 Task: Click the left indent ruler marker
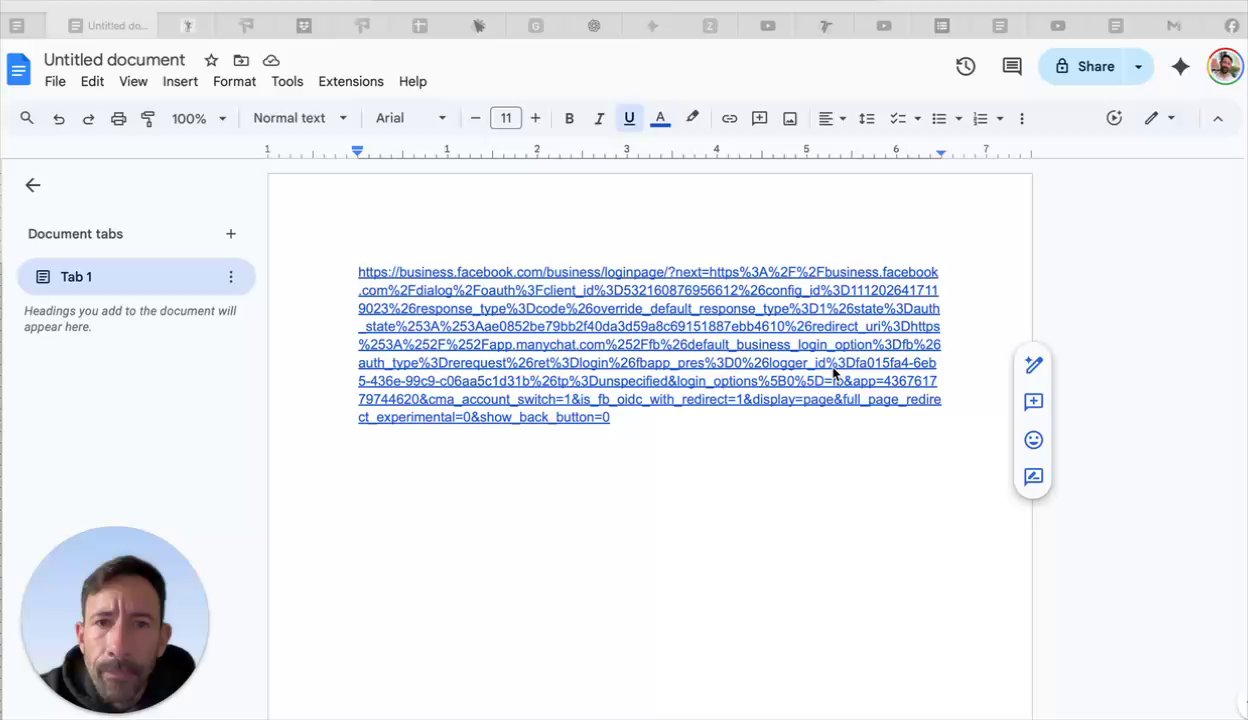pos(357,151)
